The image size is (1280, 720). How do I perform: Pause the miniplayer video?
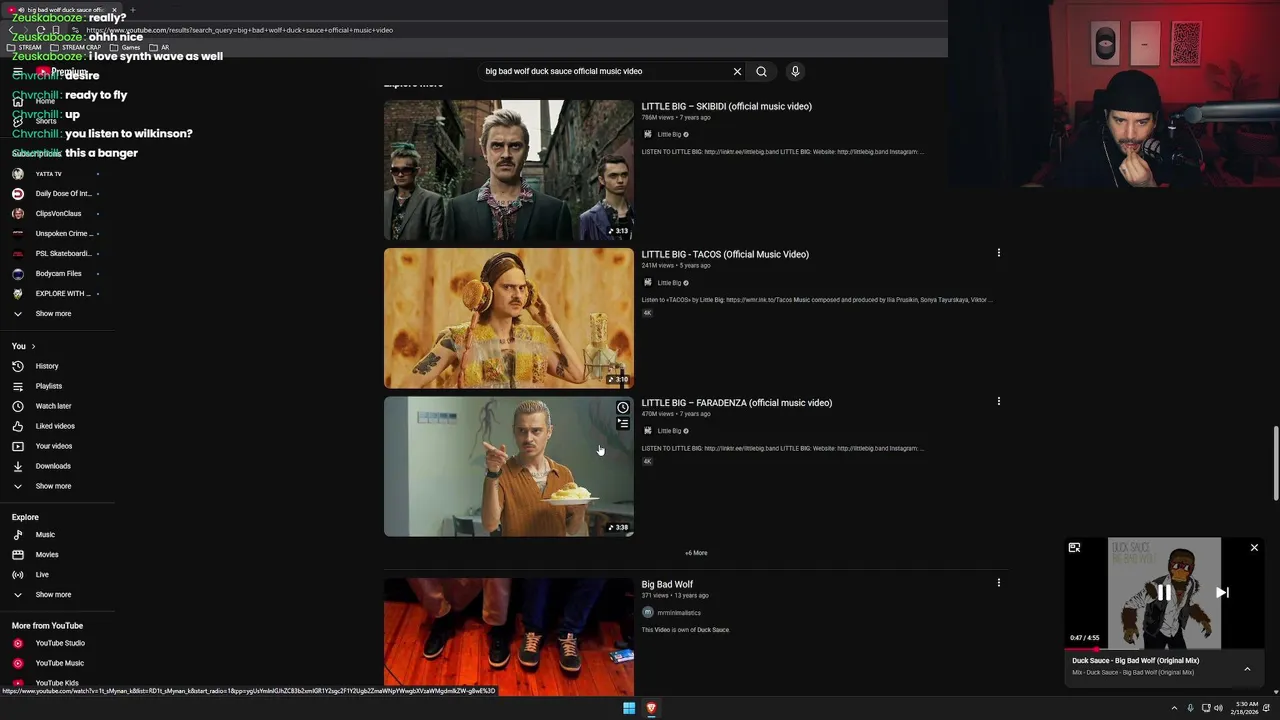(1164, 592)
